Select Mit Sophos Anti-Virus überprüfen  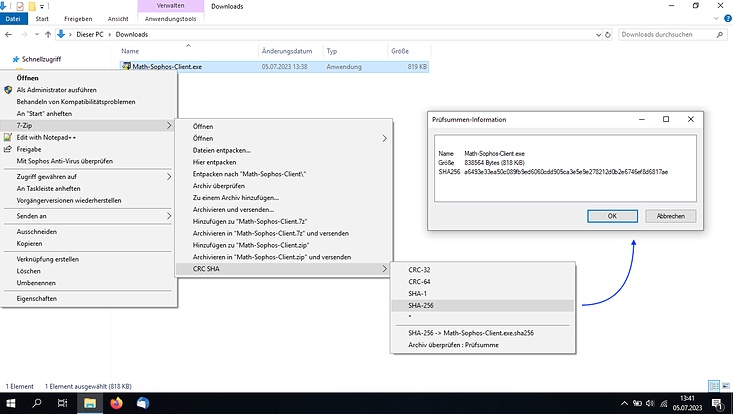[89, 161]
